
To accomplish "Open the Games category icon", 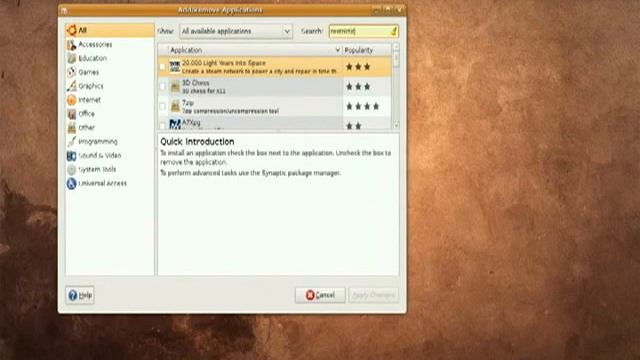I will point(72,72).
